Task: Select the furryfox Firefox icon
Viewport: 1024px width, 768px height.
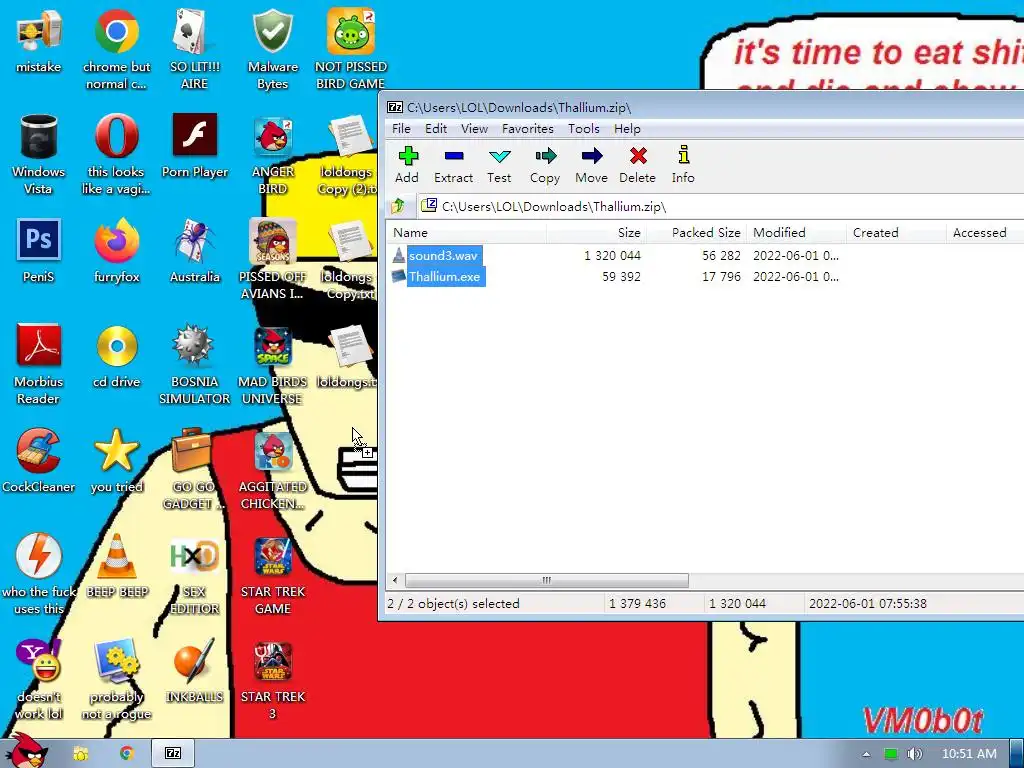Action: pos(116,251)
